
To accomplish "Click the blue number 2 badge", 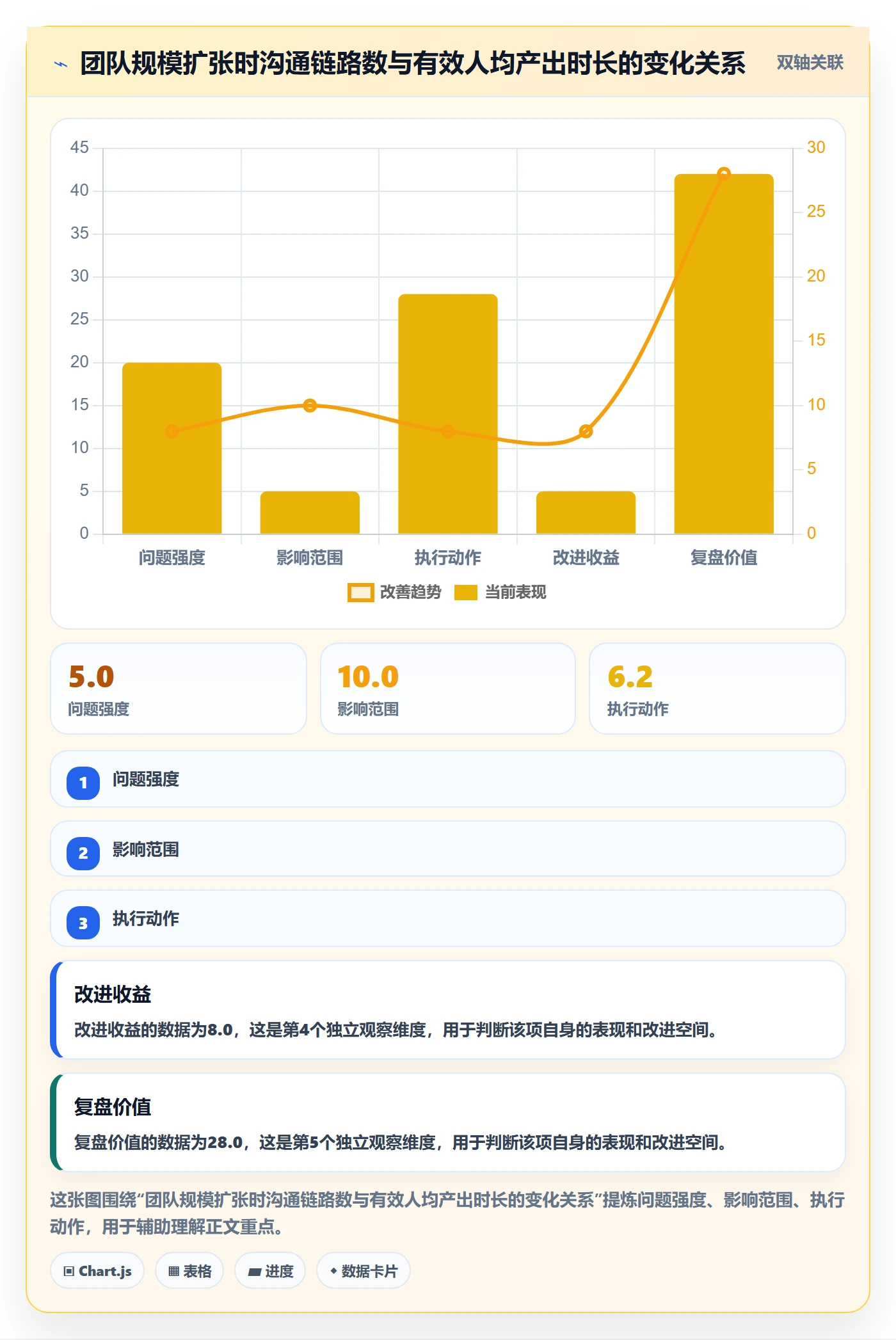I will pos(83,853).
